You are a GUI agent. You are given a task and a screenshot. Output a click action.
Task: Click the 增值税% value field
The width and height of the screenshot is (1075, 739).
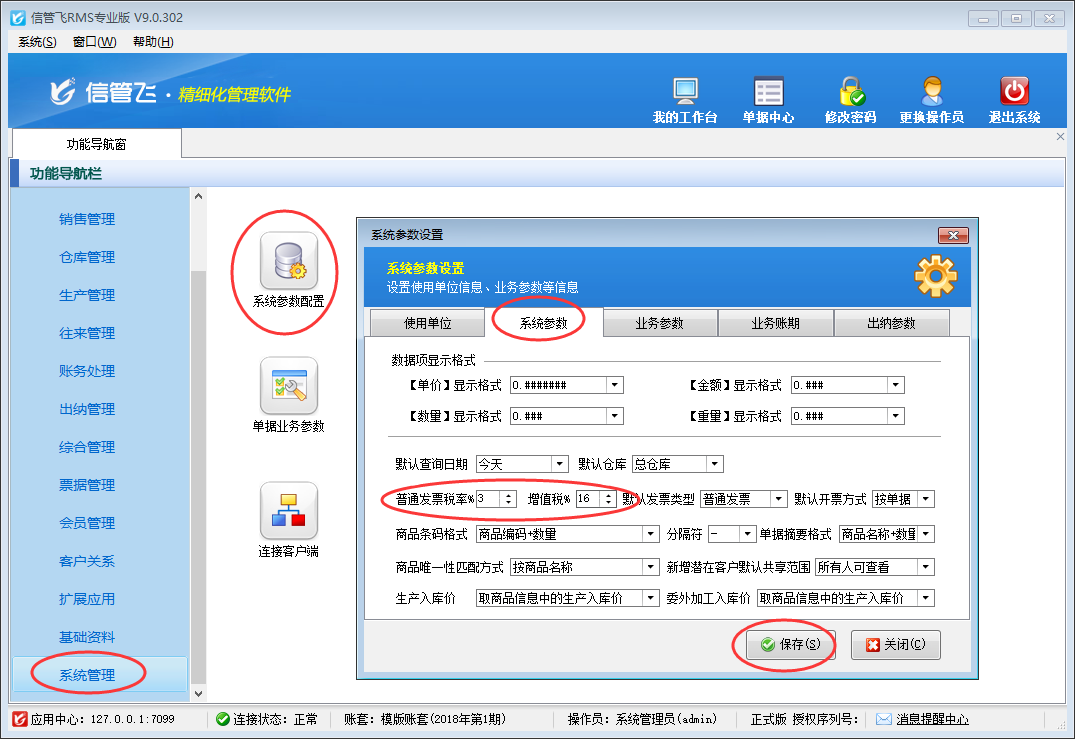587,499
